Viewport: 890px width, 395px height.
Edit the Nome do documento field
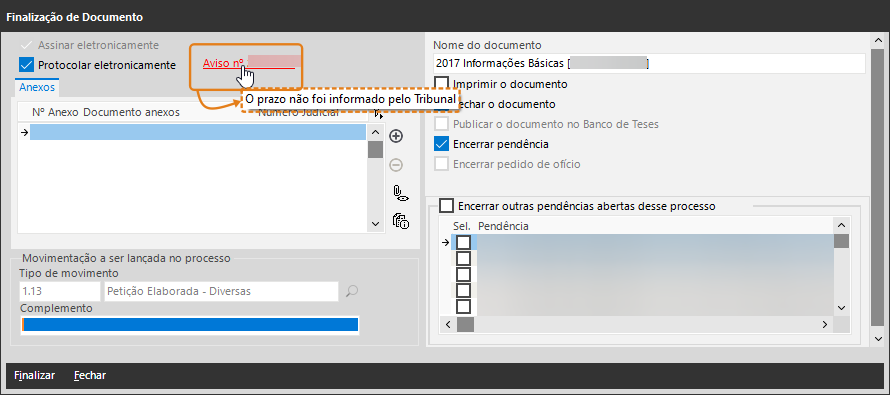click(x=649, y=63)
